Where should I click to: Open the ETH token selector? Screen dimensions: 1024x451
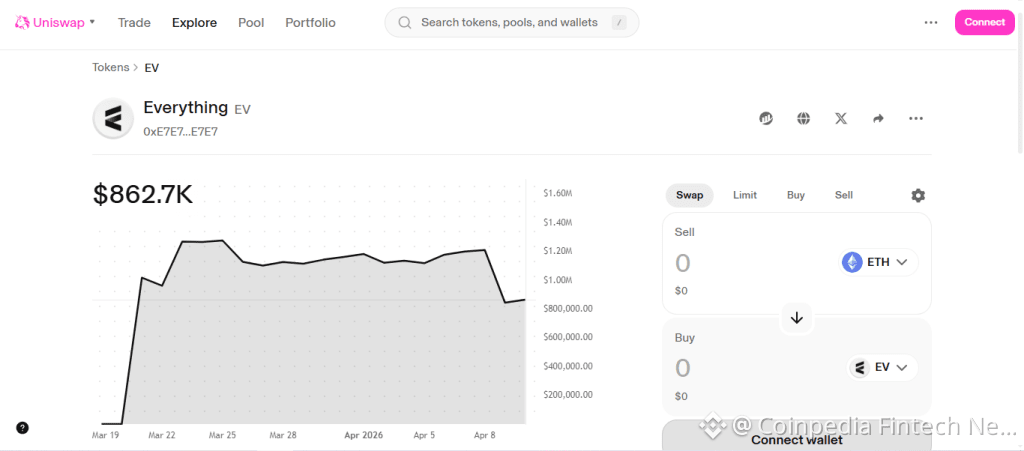pyautogui.click(x=879, y=263)
